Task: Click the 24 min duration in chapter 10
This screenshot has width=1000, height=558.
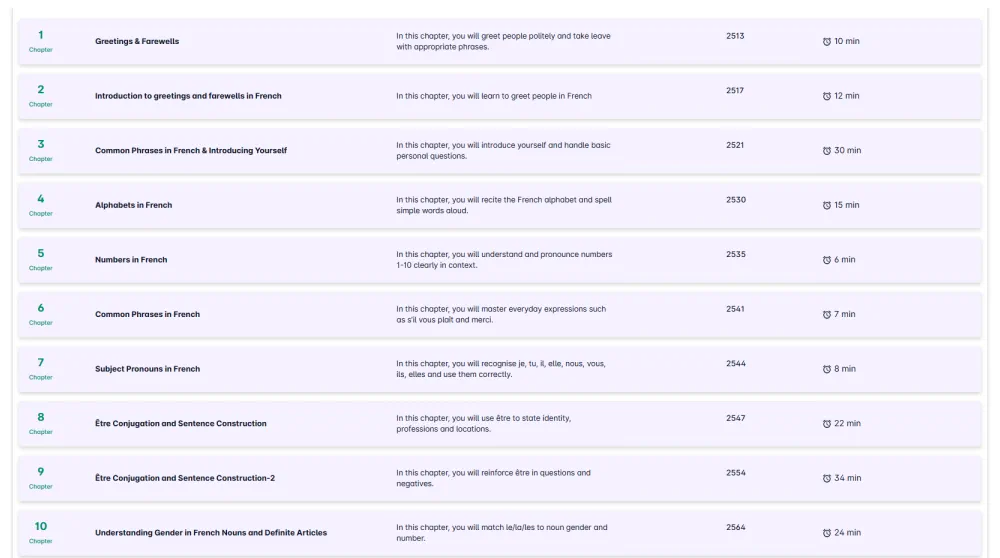Action: 848,532
